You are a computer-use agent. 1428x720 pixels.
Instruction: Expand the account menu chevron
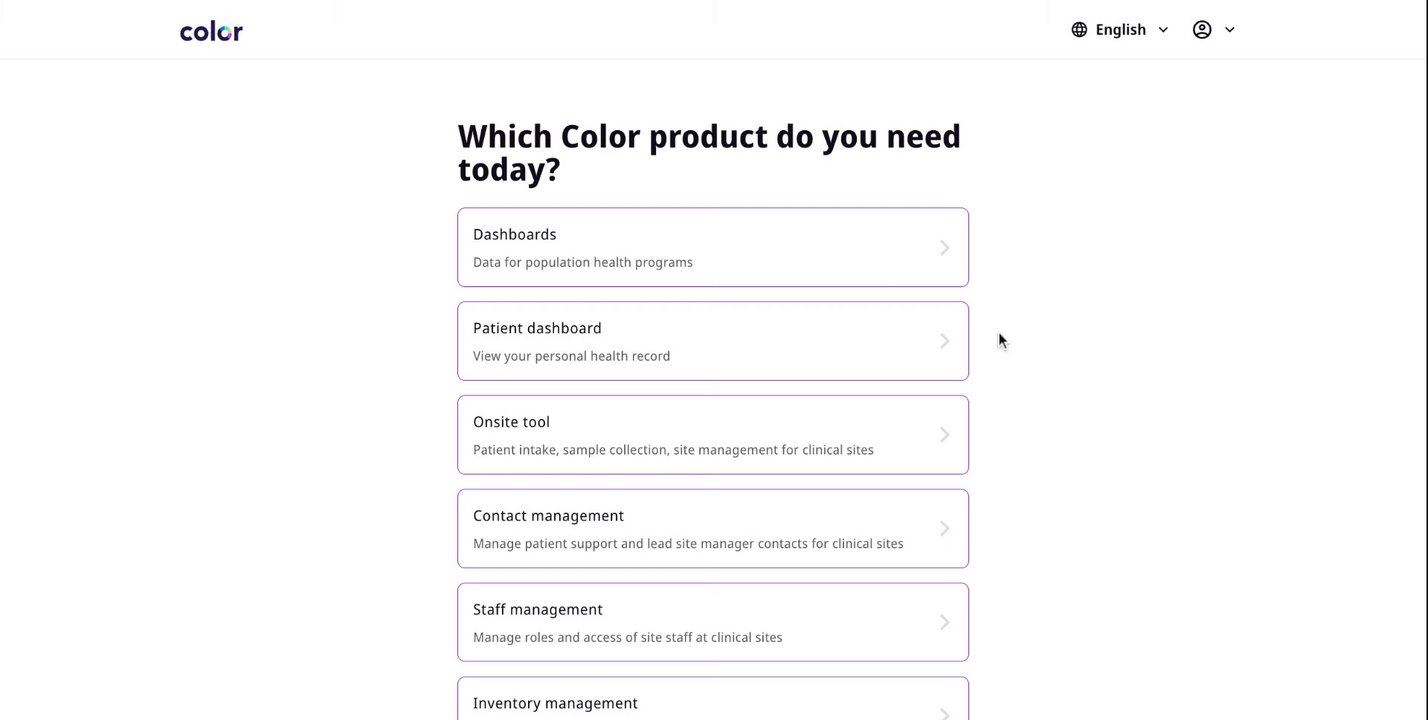[1230, 30]
